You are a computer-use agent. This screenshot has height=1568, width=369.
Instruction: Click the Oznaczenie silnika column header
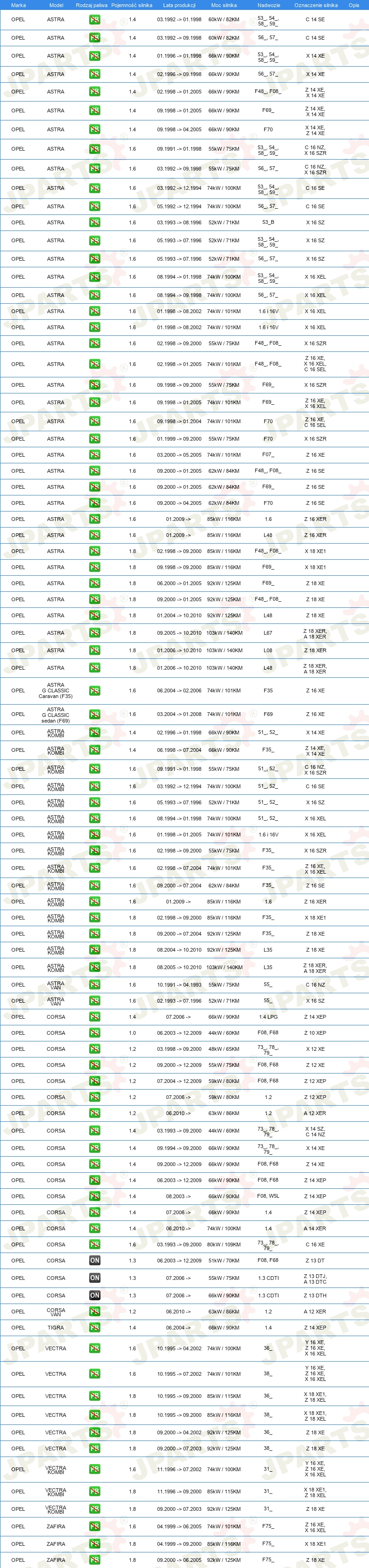point(316,5)
